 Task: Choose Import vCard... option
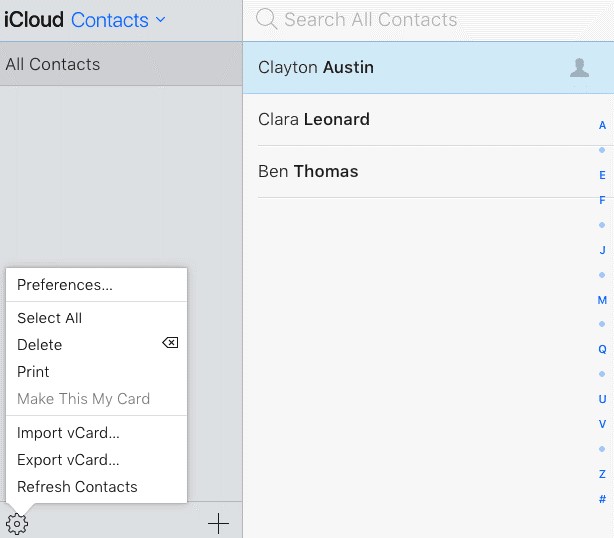click(x=96, y=433)
